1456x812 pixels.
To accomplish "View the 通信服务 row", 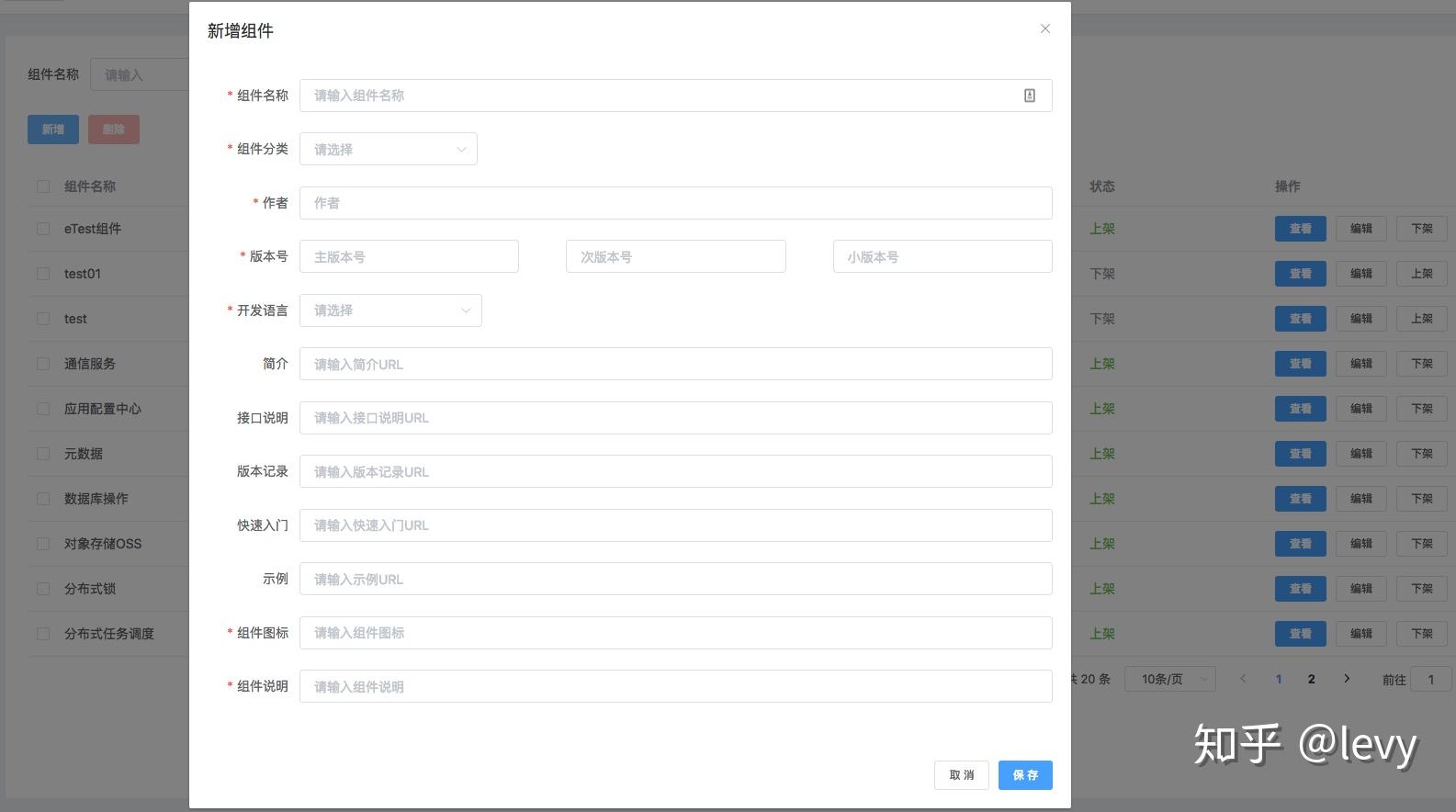I will (x=1301, y=364).
